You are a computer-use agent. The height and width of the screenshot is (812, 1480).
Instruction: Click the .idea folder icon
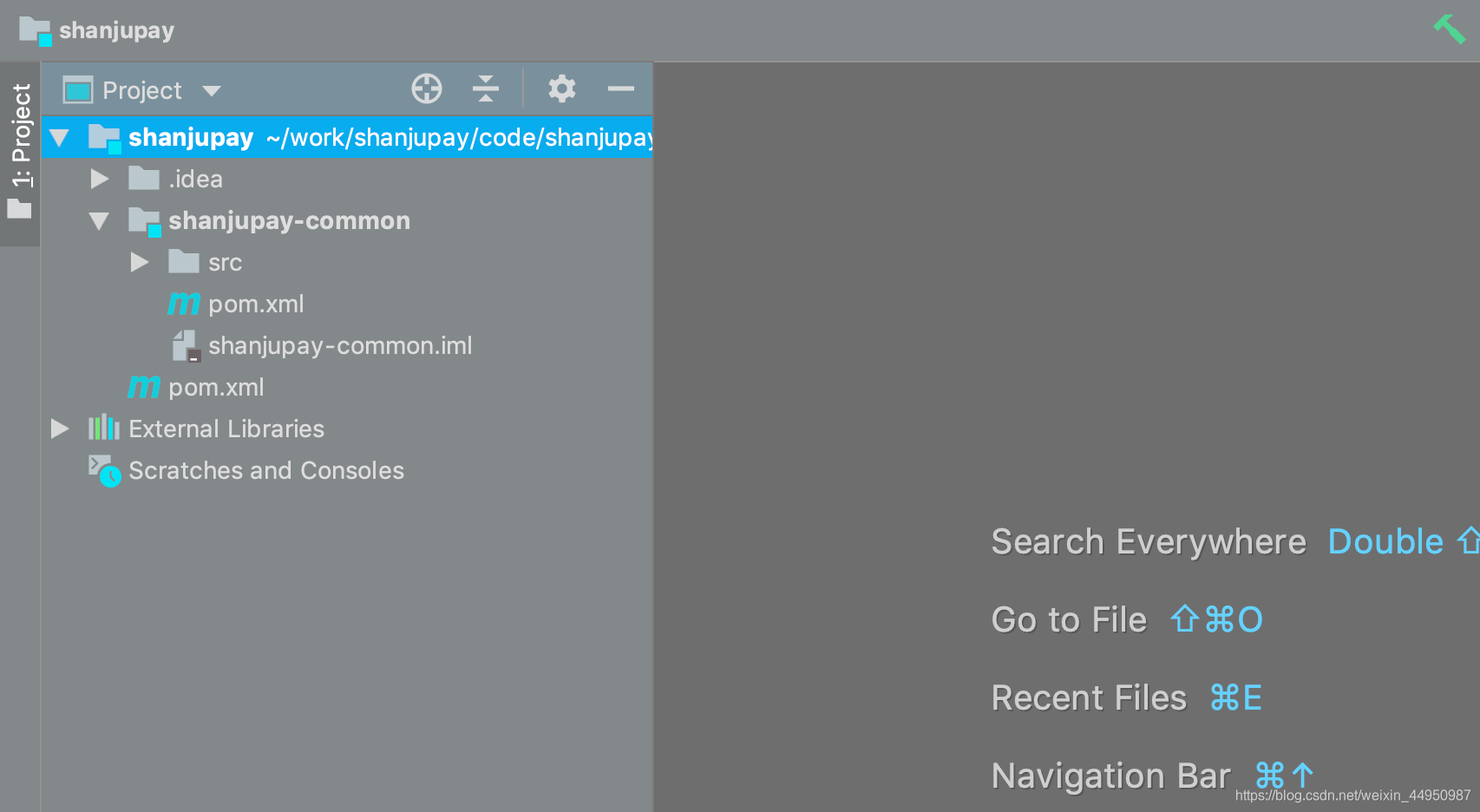[144, 179]
